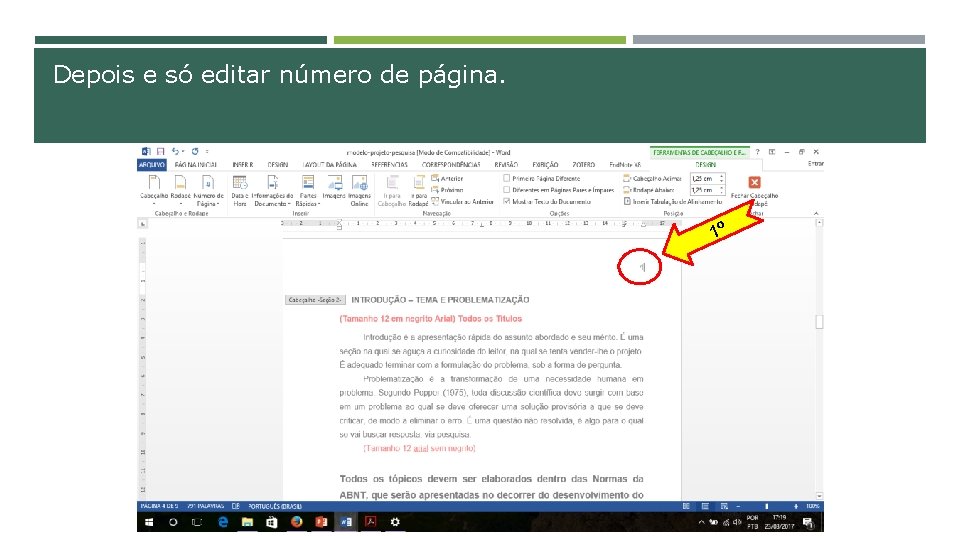Zoom out with the minus button
The width and height of the screenshot is (960, 540).
[738, 506]
